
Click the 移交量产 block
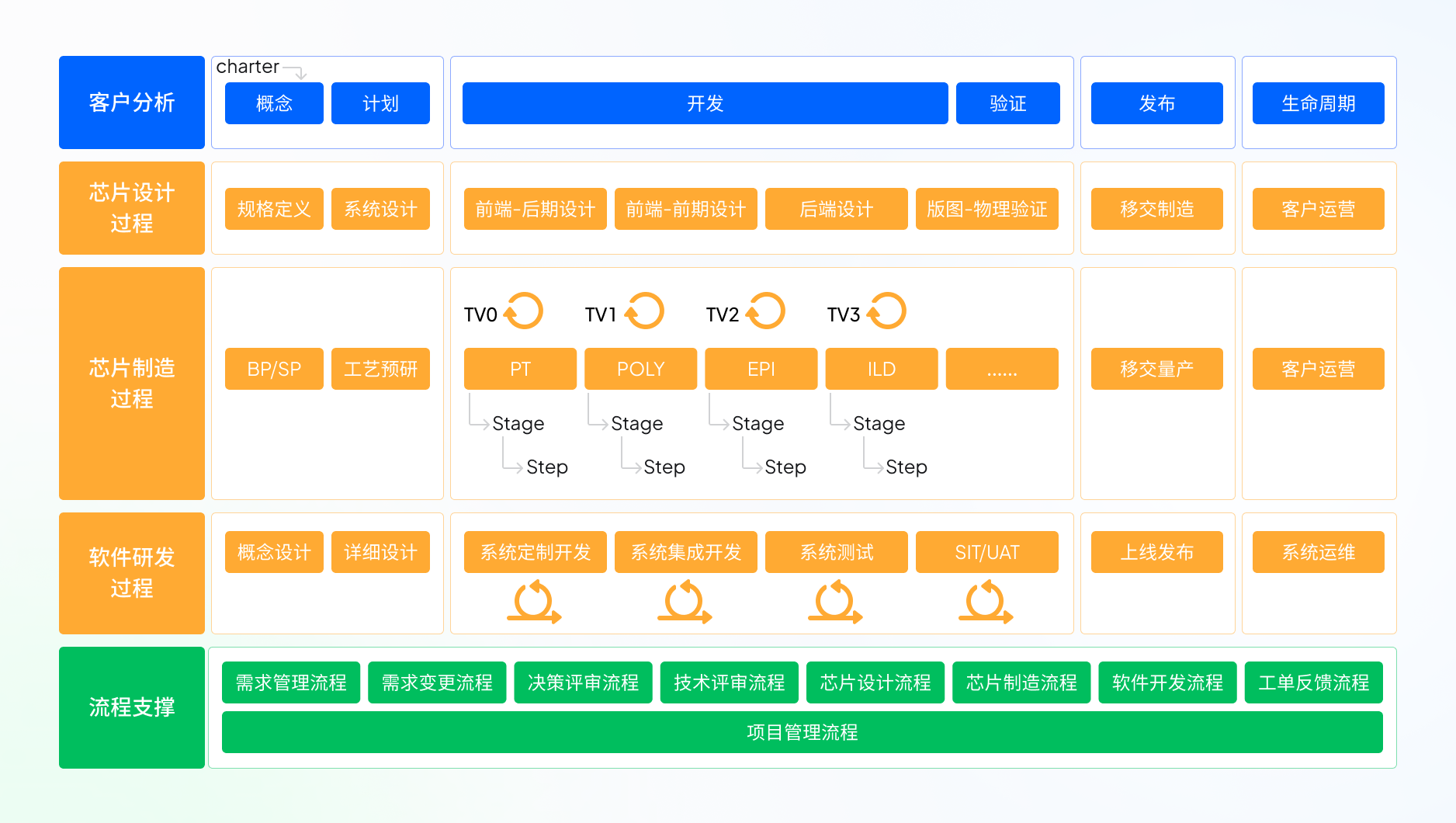(1157, 369)
